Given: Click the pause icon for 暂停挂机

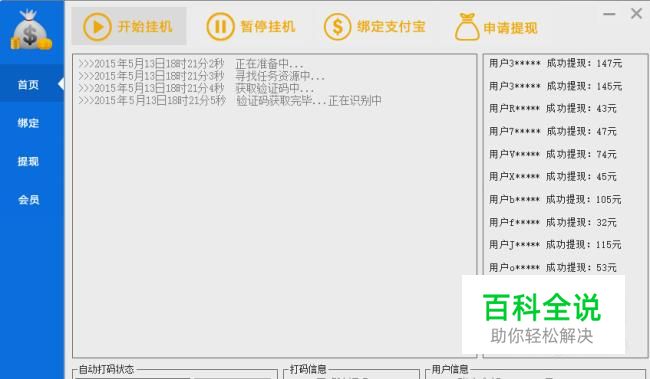Looking at the screenshot, I should coord(221,27).
